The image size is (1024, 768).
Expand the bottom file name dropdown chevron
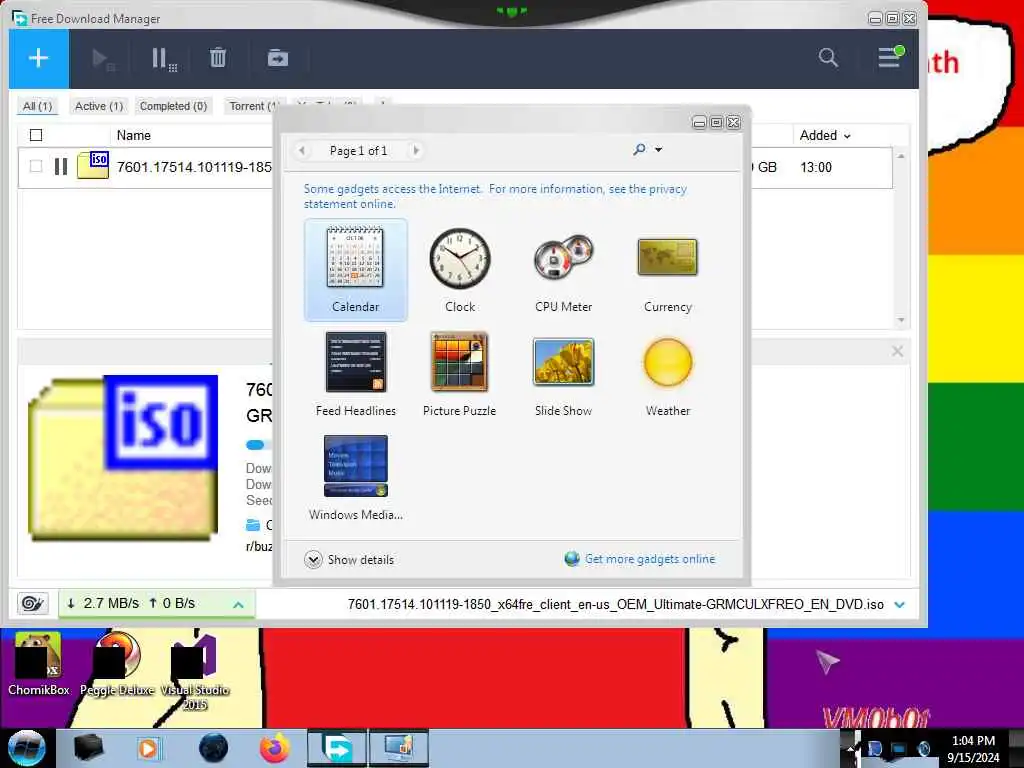tap(899, 605)
